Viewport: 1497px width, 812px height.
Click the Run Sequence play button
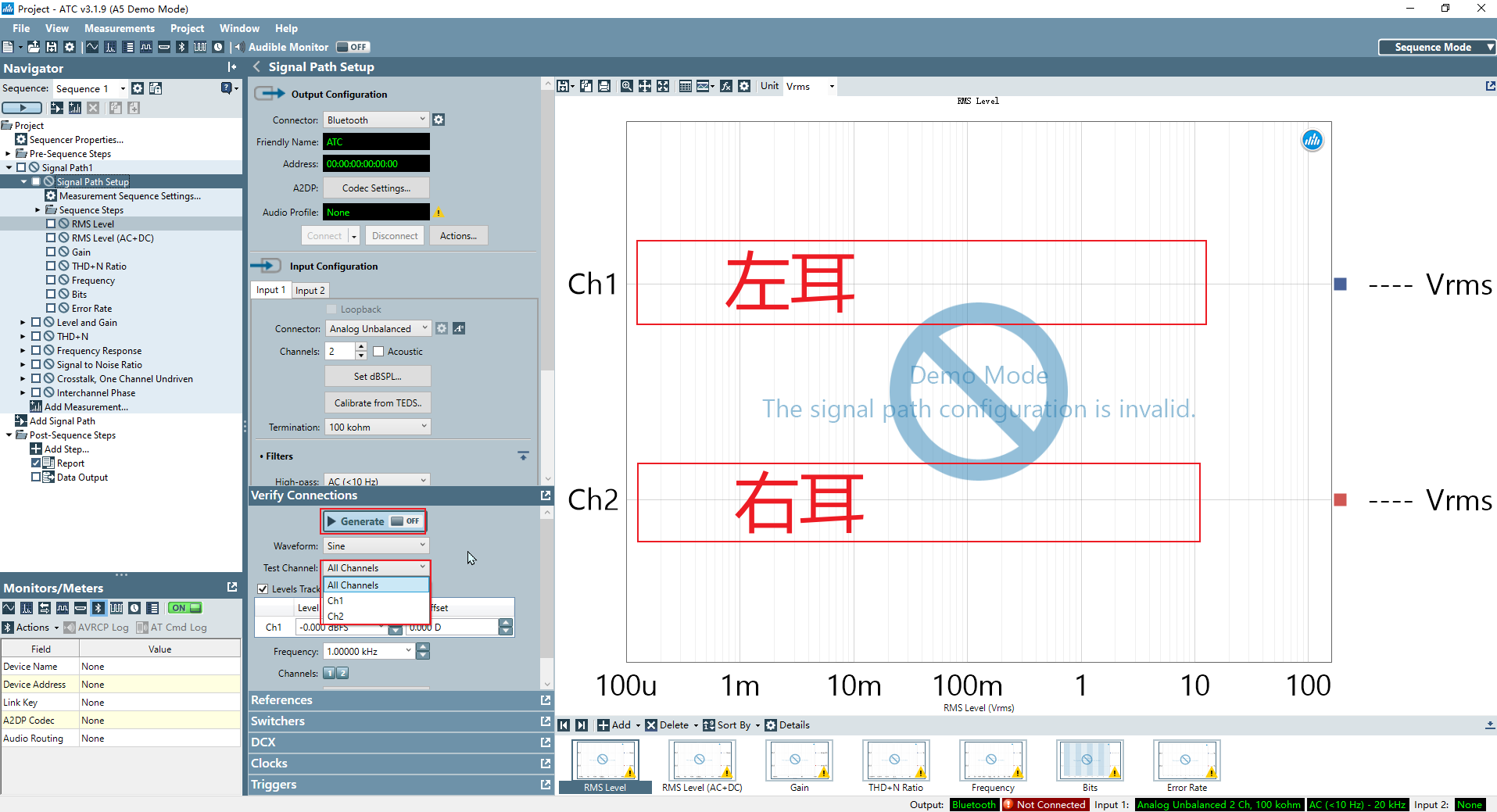22,108
